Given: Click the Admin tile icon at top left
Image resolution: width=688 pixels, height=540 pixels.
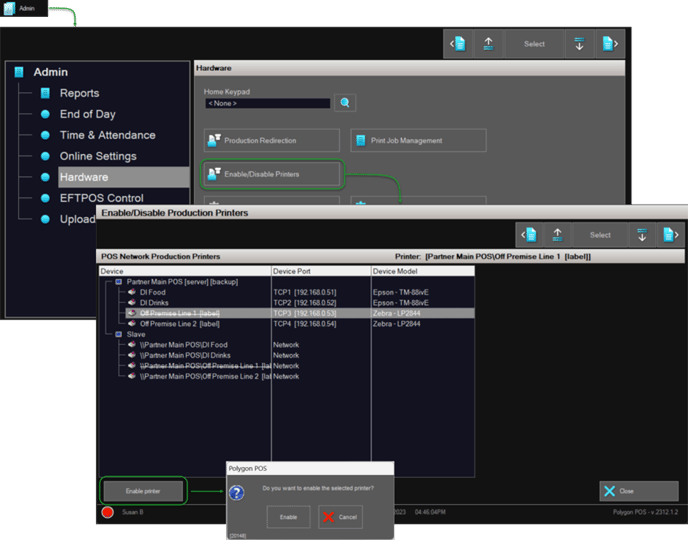Looking at the screenshot, I should pos(10,8).
